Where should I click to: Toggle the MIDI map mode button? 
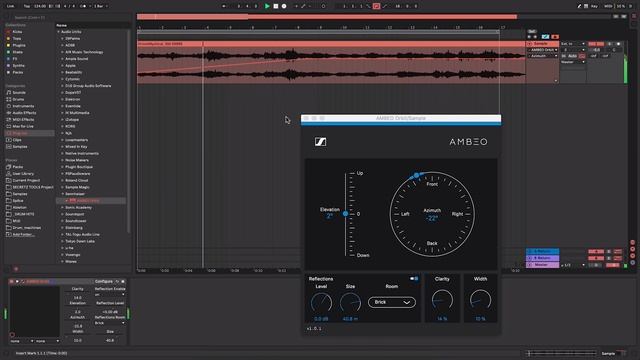point(608,6)
